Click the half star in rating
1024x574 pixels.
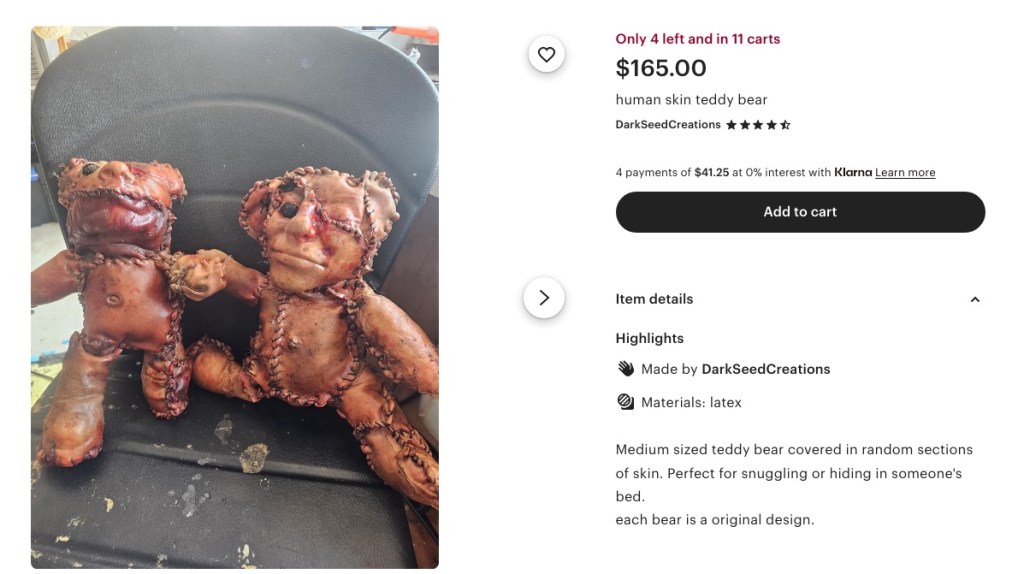(785, 125)
